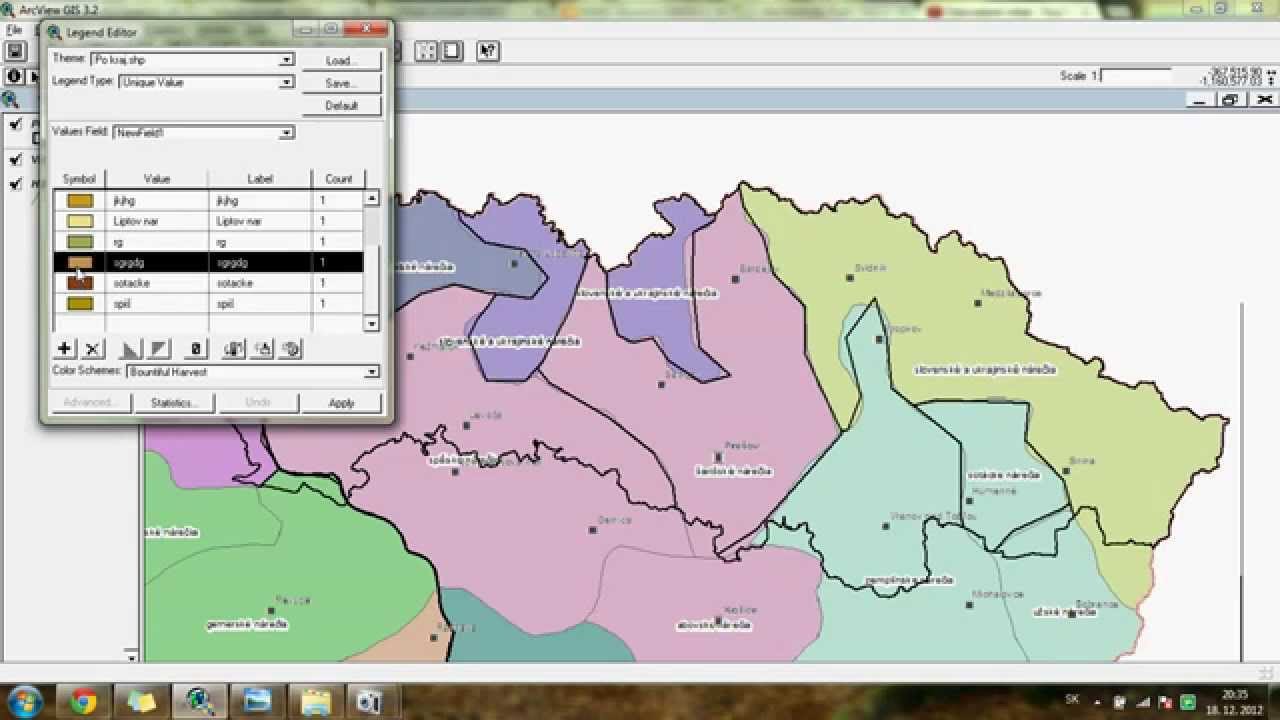1280x720 pixels.
Task: Open the File menu
Action: 14,30
